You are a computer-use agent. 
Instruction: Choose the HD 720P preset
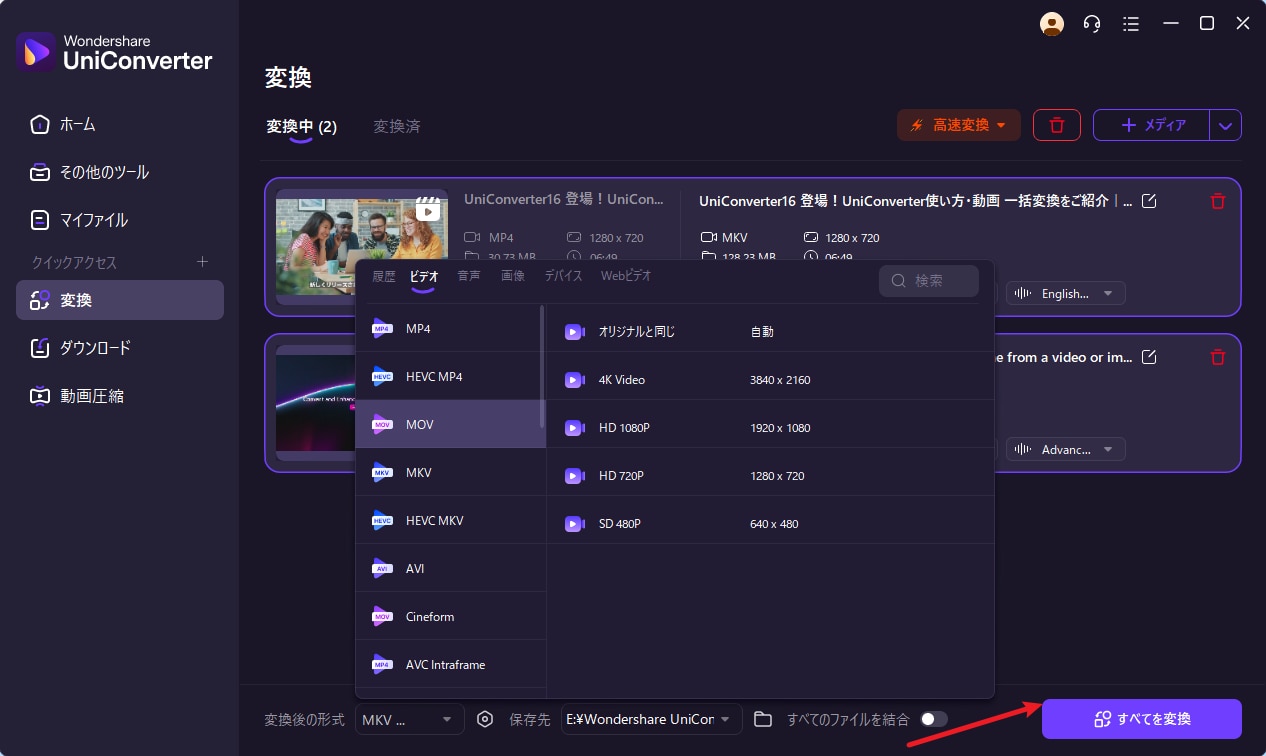[770, 475]
